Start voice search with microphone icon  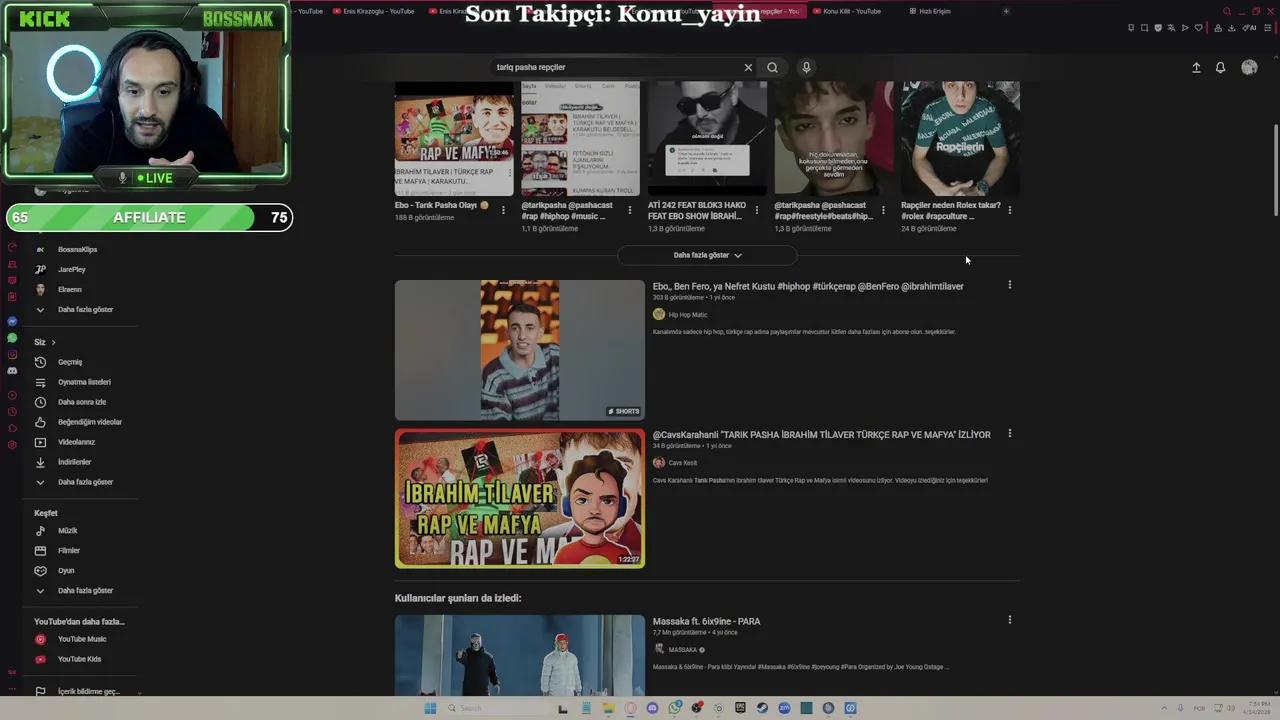pos(806,67)
